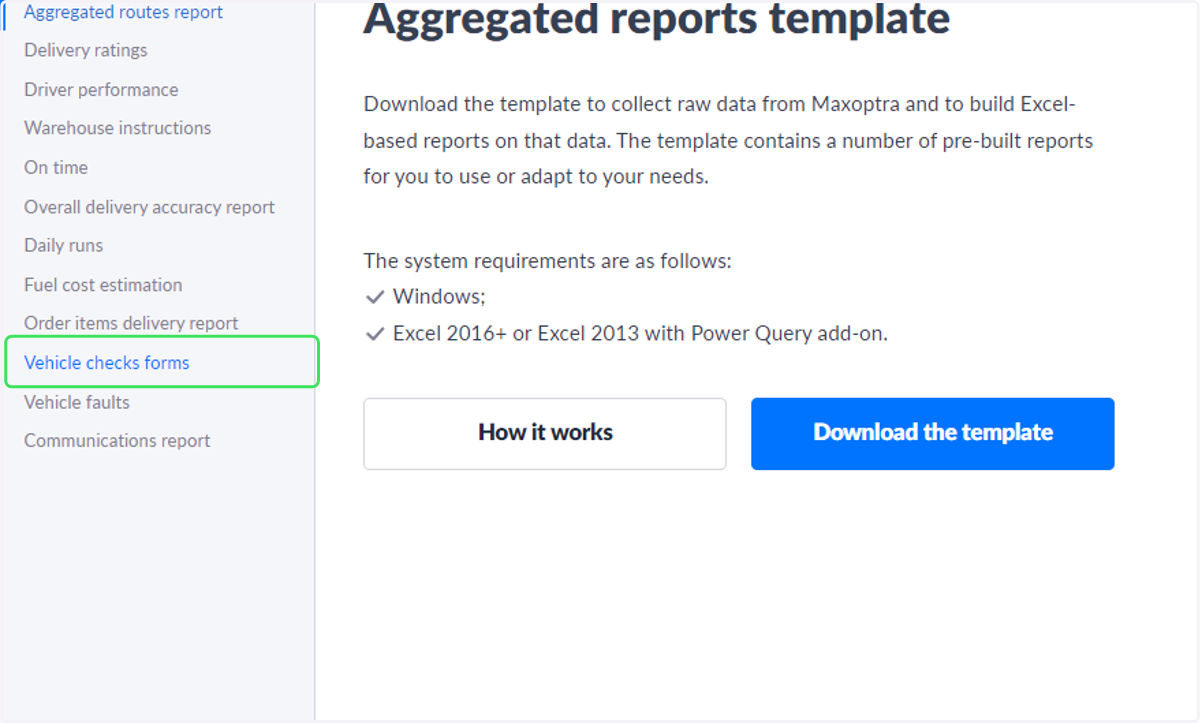Go to Daily runs report
Viewport: 1200px width, 723px height.
coord(63,245)
